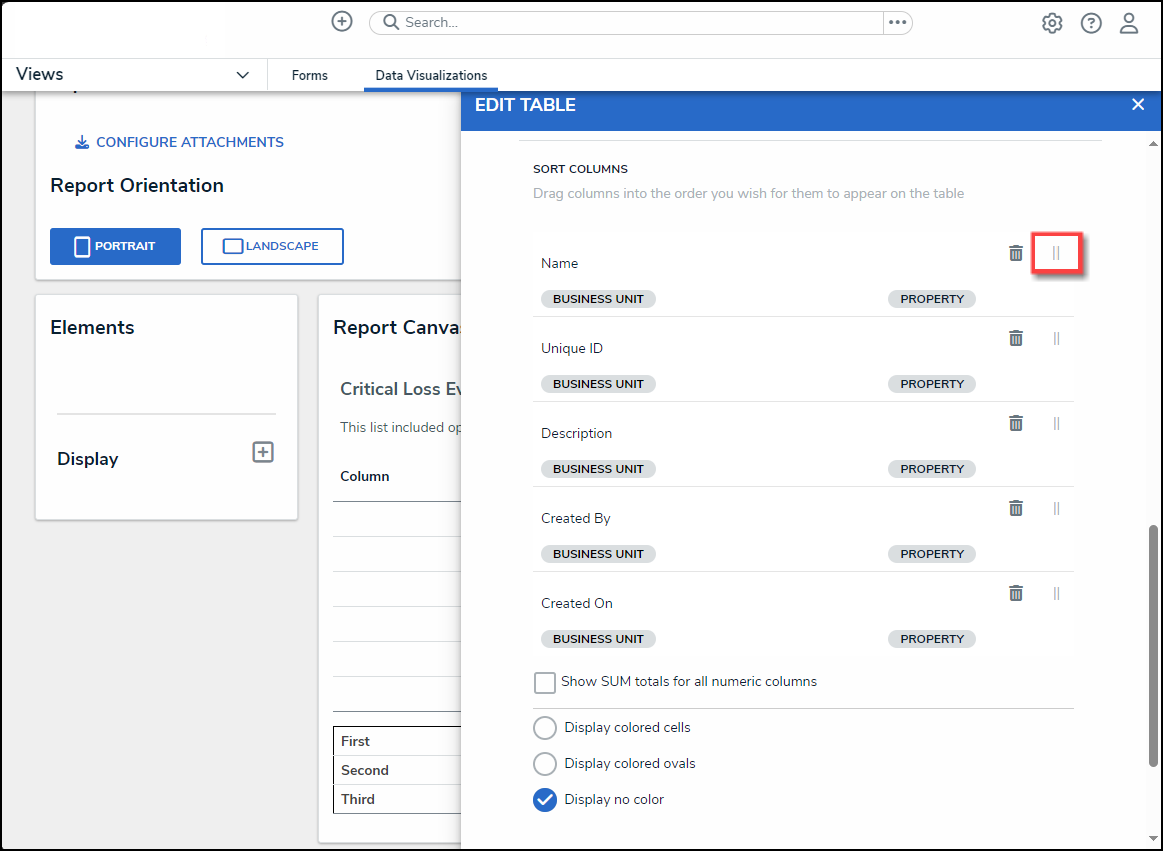
Task: Click the drag handle for Name column
Action: [x=1056, y=253]
